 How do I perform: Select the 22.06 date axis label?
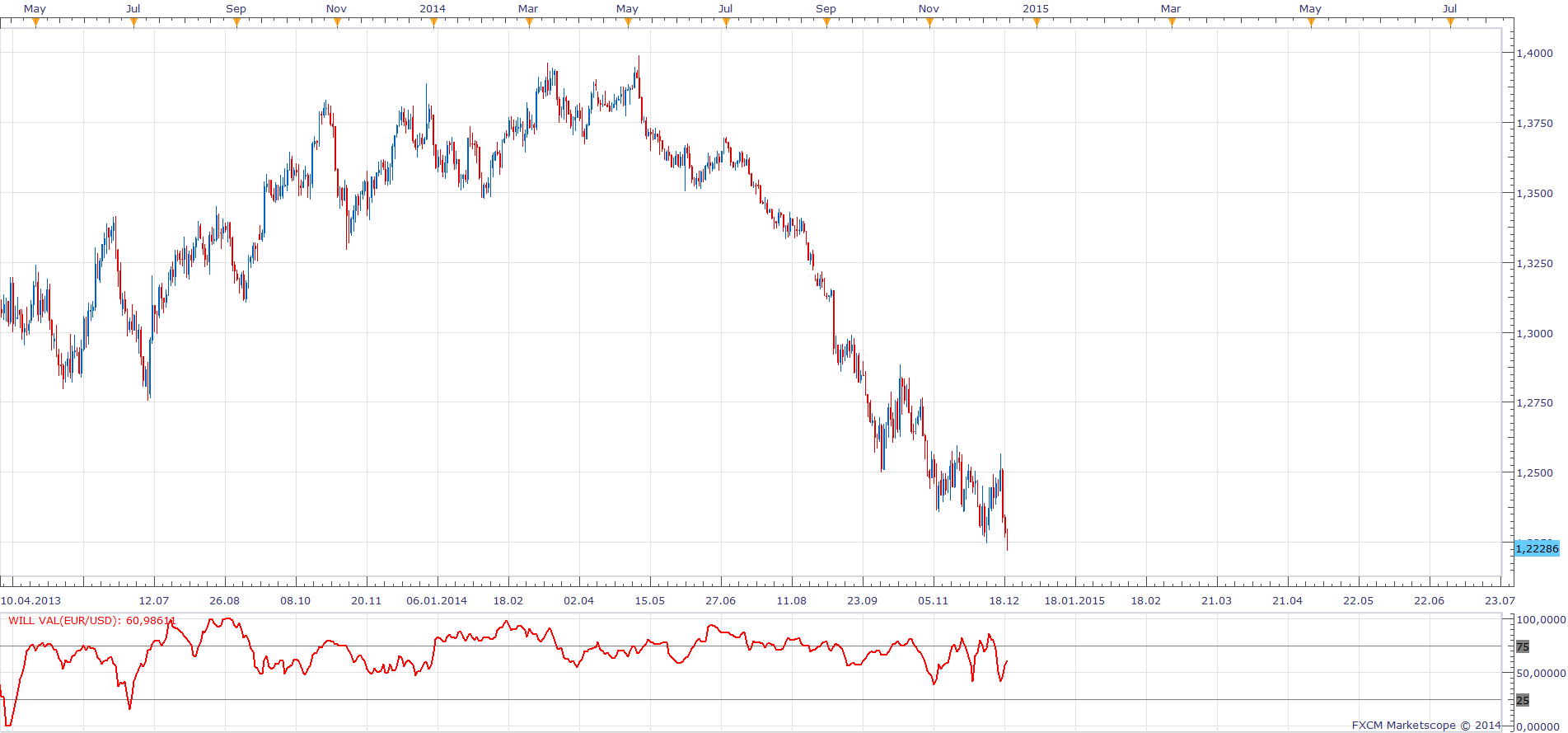tap(1430, 600)
